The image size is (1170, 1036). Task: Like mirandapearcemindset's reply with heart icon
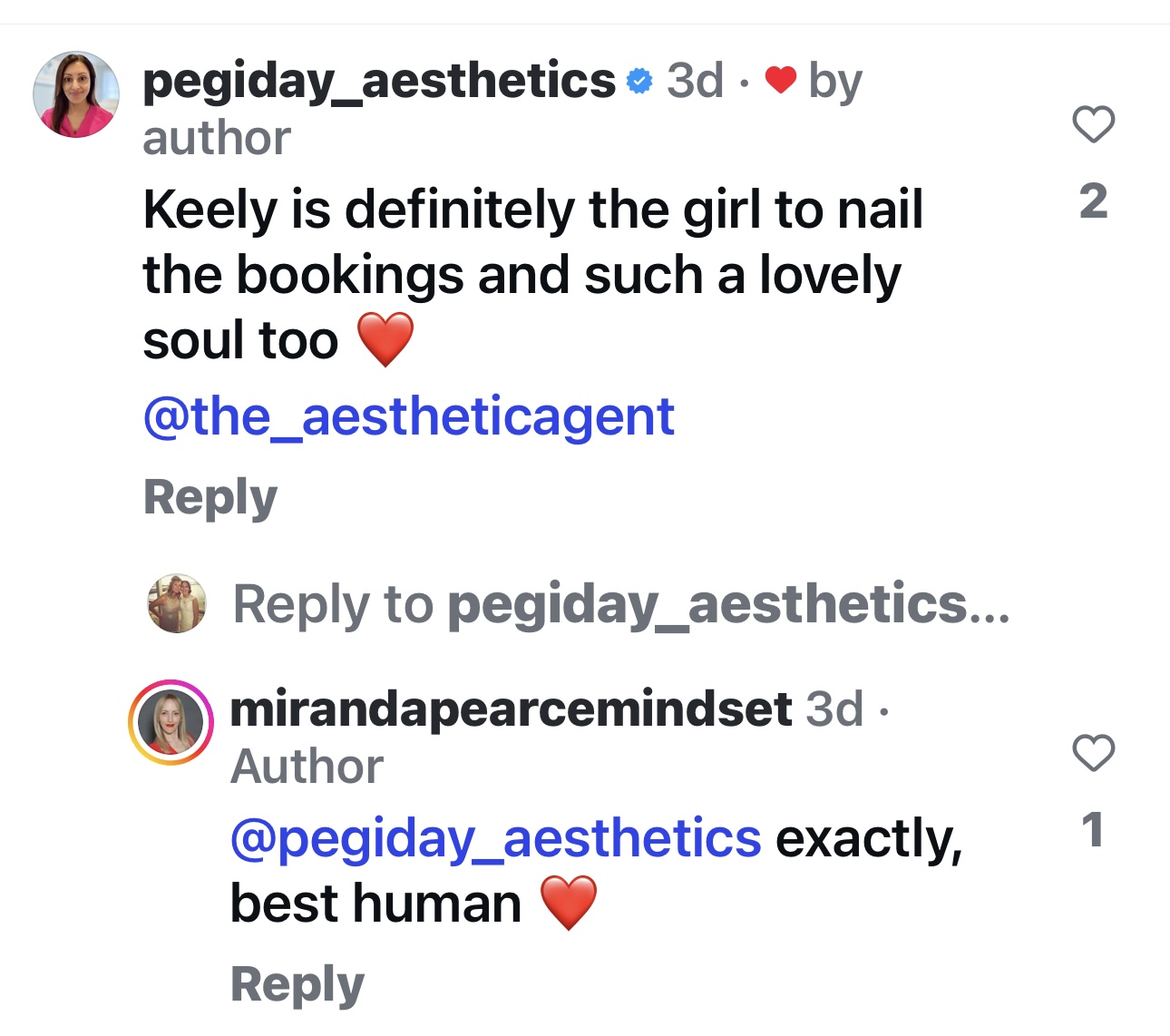[x=1093, y=753]
